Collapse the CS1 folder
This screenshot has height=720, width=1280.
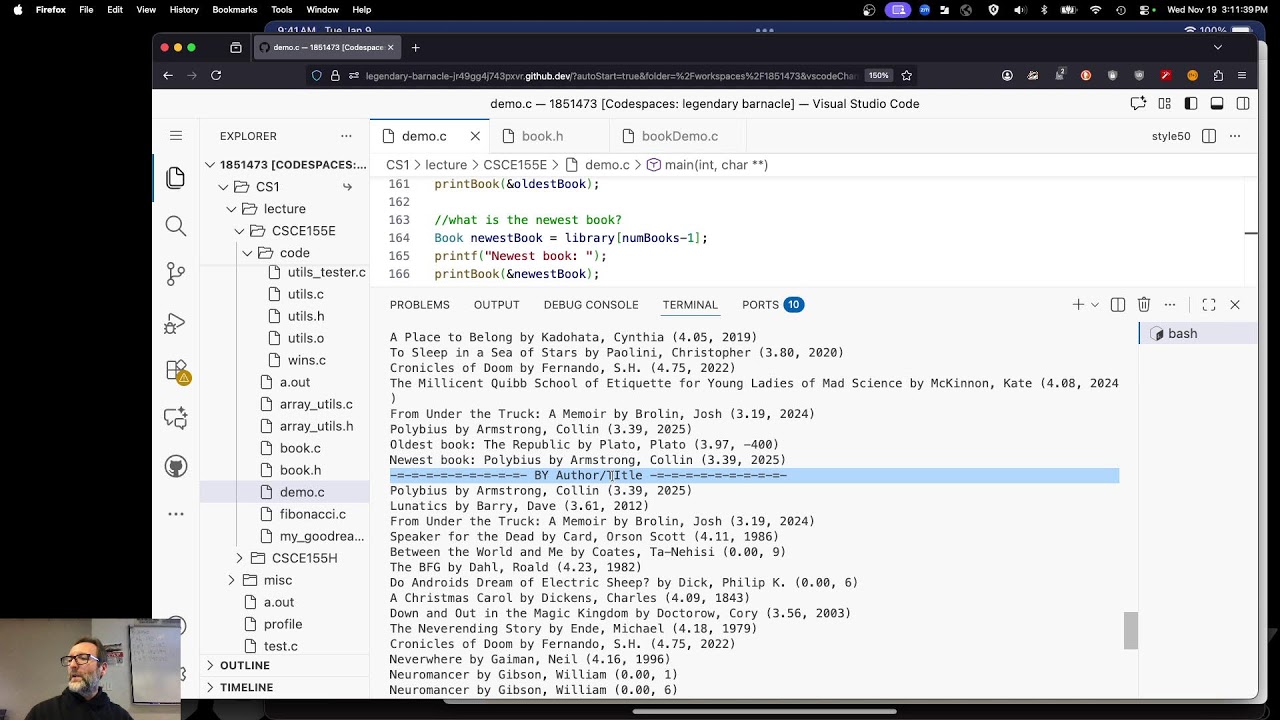click(x=224, y=187)
